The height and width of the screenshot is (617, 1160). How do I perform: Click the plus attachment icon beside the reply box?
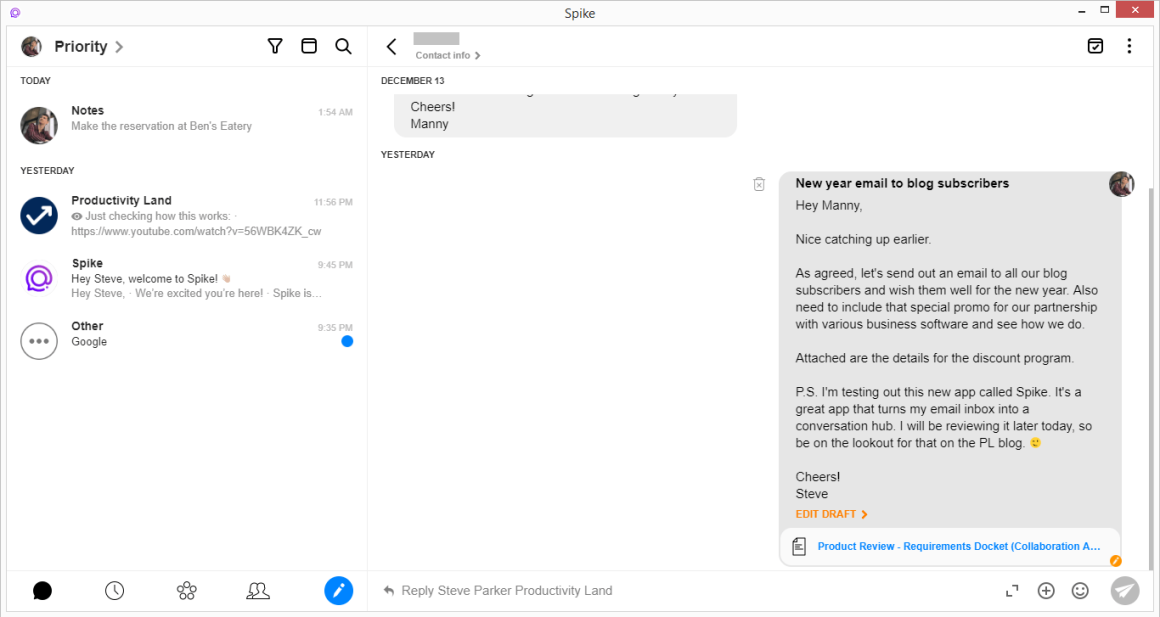point(1046,590)
